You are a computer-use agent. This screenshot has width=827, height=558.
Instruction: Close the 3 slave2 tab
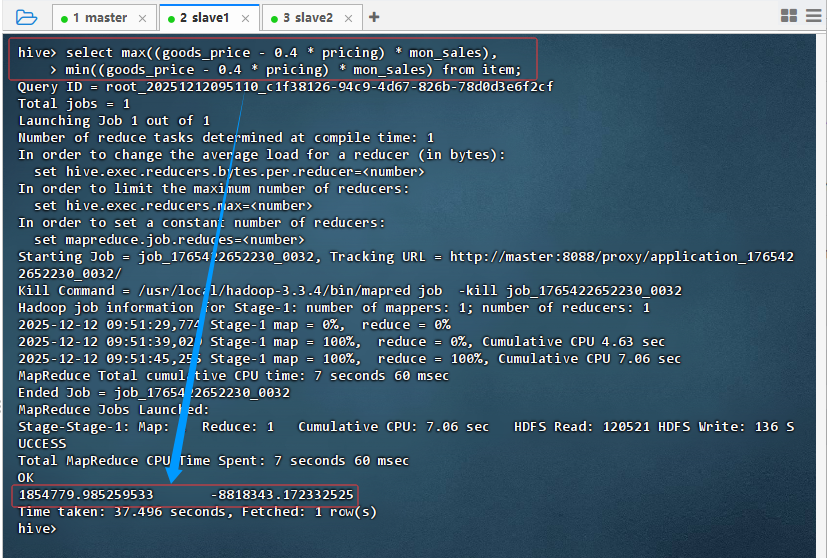348,18
